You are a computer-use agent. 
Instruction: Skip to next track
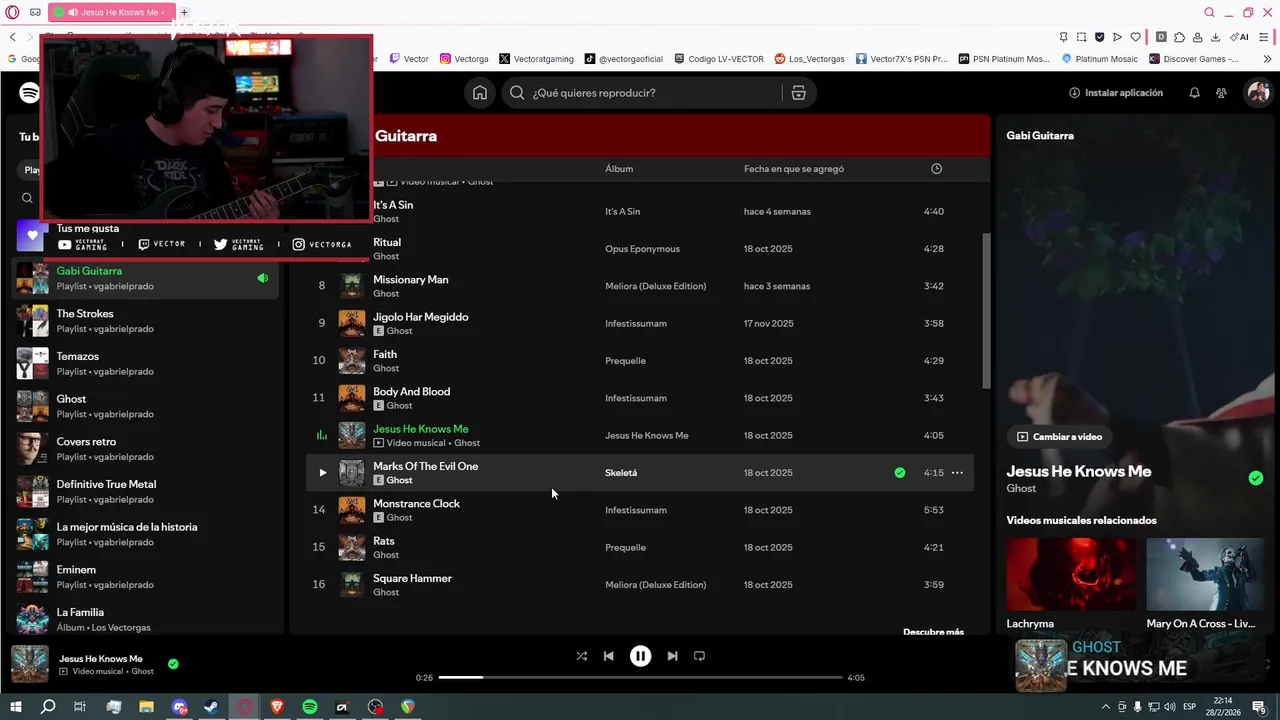[672, 656]
